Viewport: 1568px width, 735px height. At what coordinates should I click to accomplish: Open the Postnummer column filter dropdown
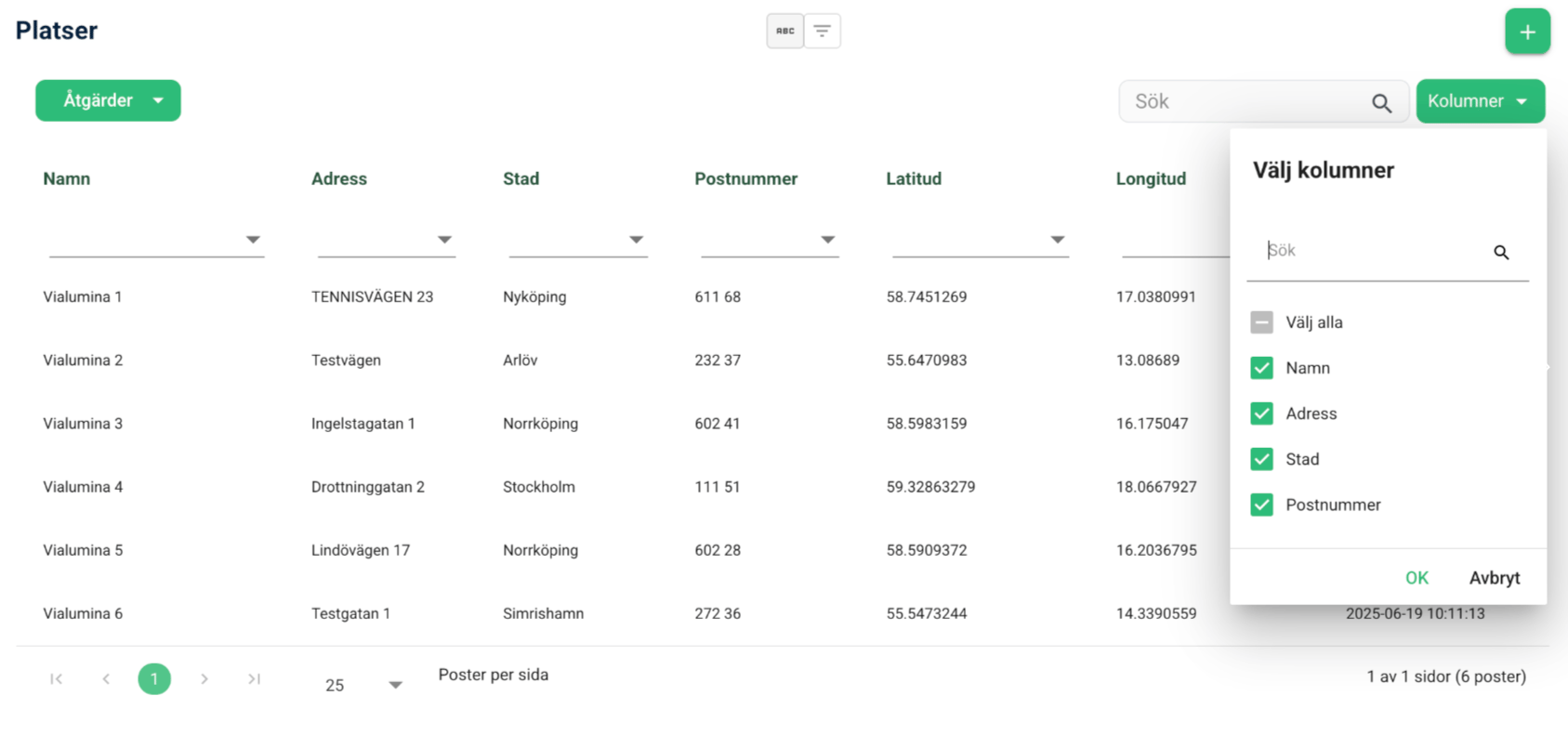click(827, 240)
